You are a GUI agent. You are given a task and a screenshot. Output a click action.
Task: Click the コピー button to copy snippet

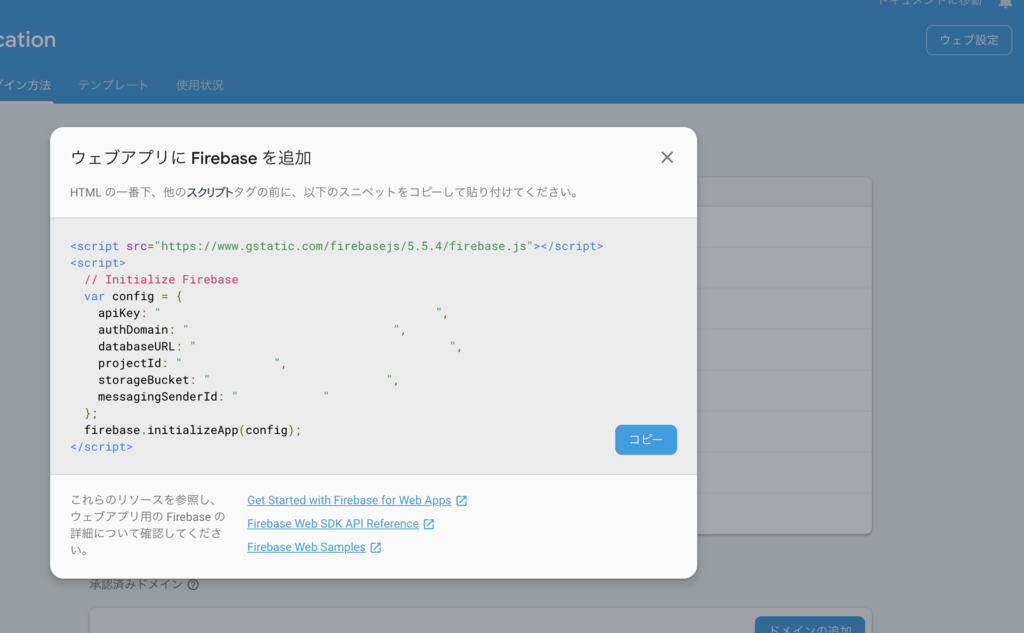[x=646, y=440]
